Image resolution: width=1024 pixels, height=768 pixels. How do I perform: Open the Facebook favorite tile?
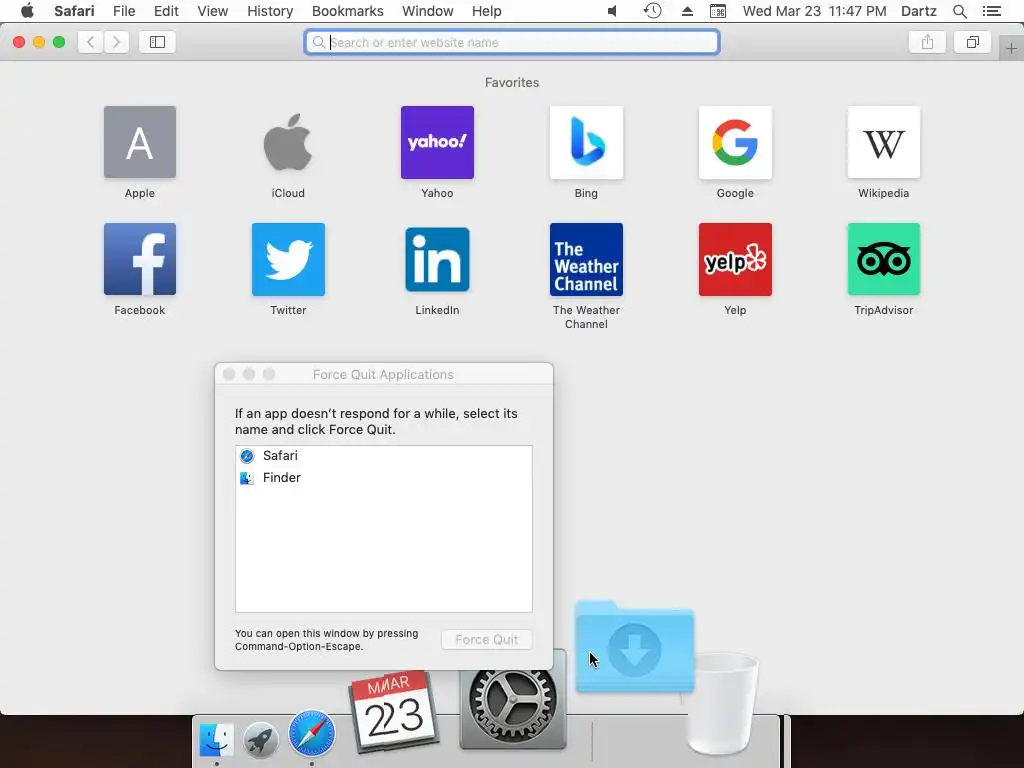click(140, 259)
